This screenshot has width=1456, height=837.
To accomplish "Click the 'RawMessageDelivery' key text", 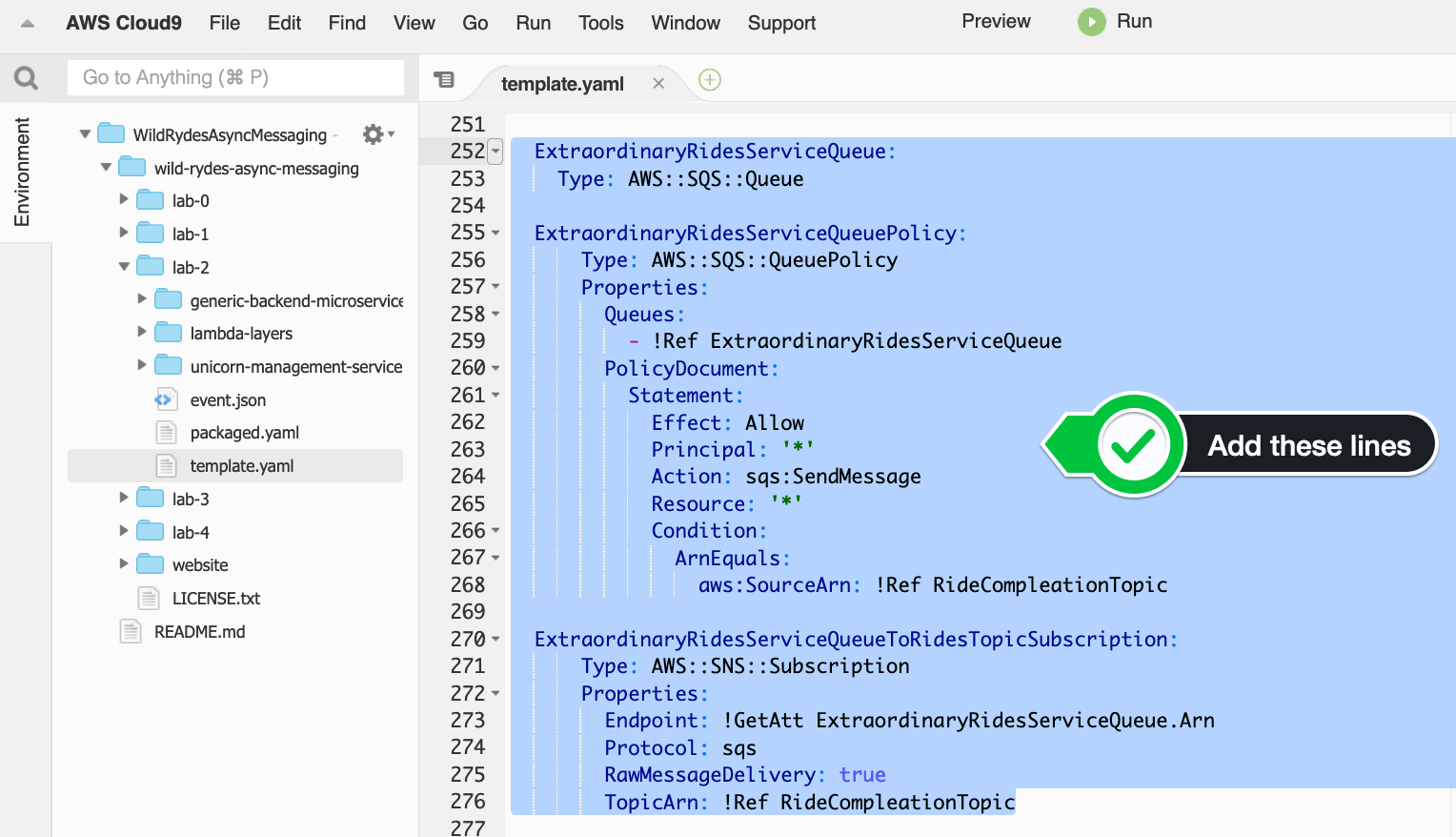I will [710, 774].
